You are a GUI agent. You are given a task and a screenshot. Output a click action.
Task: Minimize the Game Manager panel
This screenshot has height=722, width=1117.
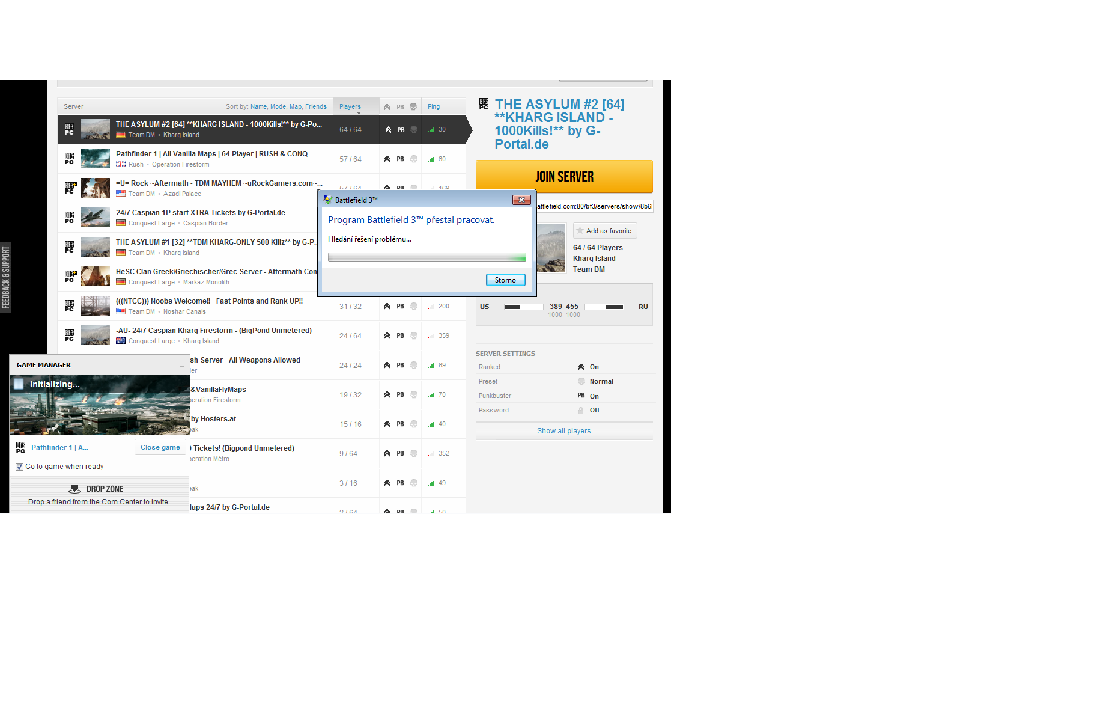182,365
